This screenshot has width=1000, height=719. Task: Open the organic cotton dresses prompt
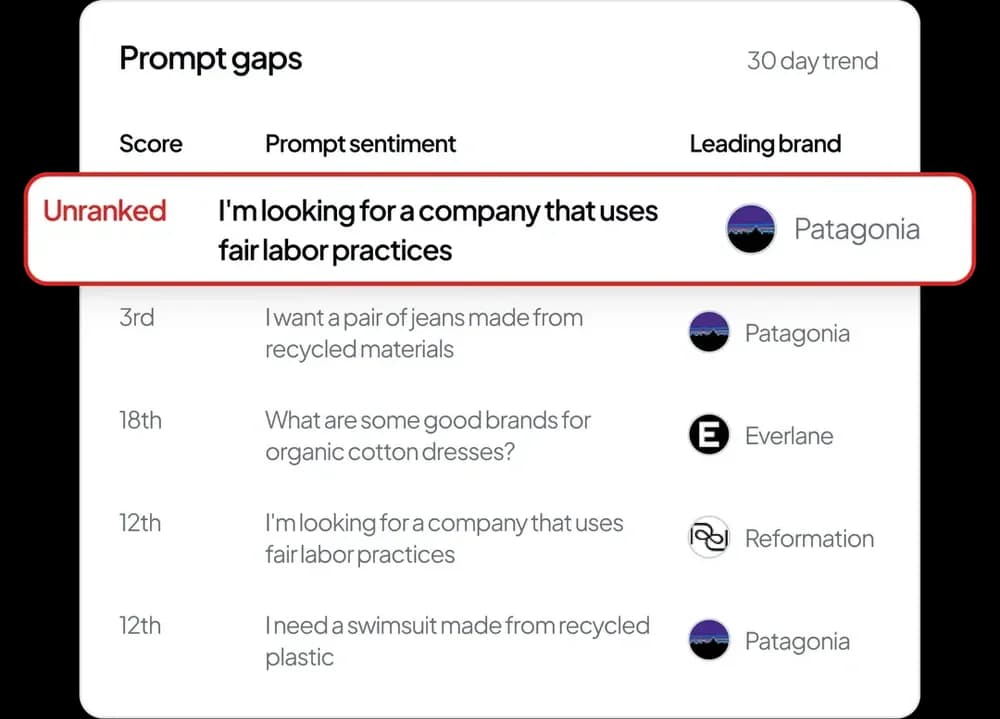tap(428, 436)
